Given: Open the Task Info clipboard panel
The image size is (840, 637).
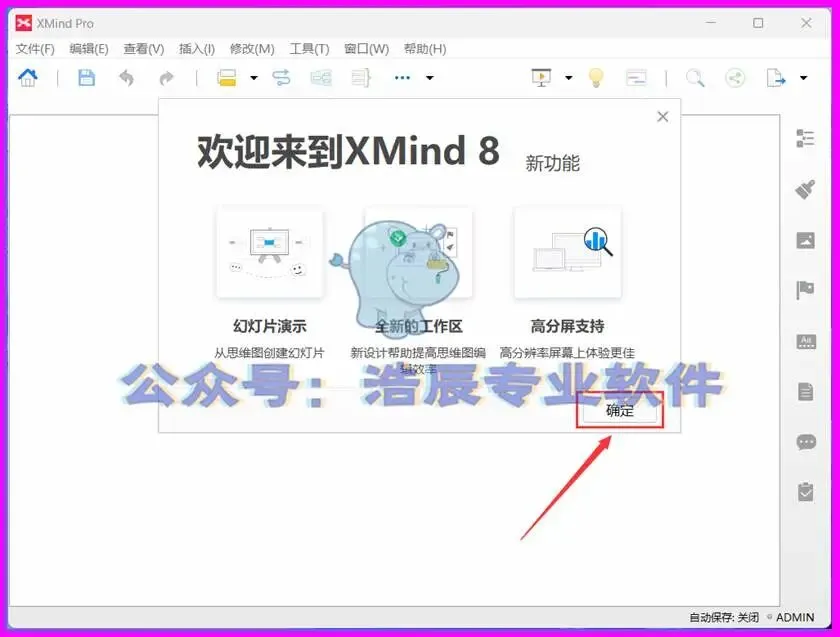Looking at the screenshot, I should point(805,492).
